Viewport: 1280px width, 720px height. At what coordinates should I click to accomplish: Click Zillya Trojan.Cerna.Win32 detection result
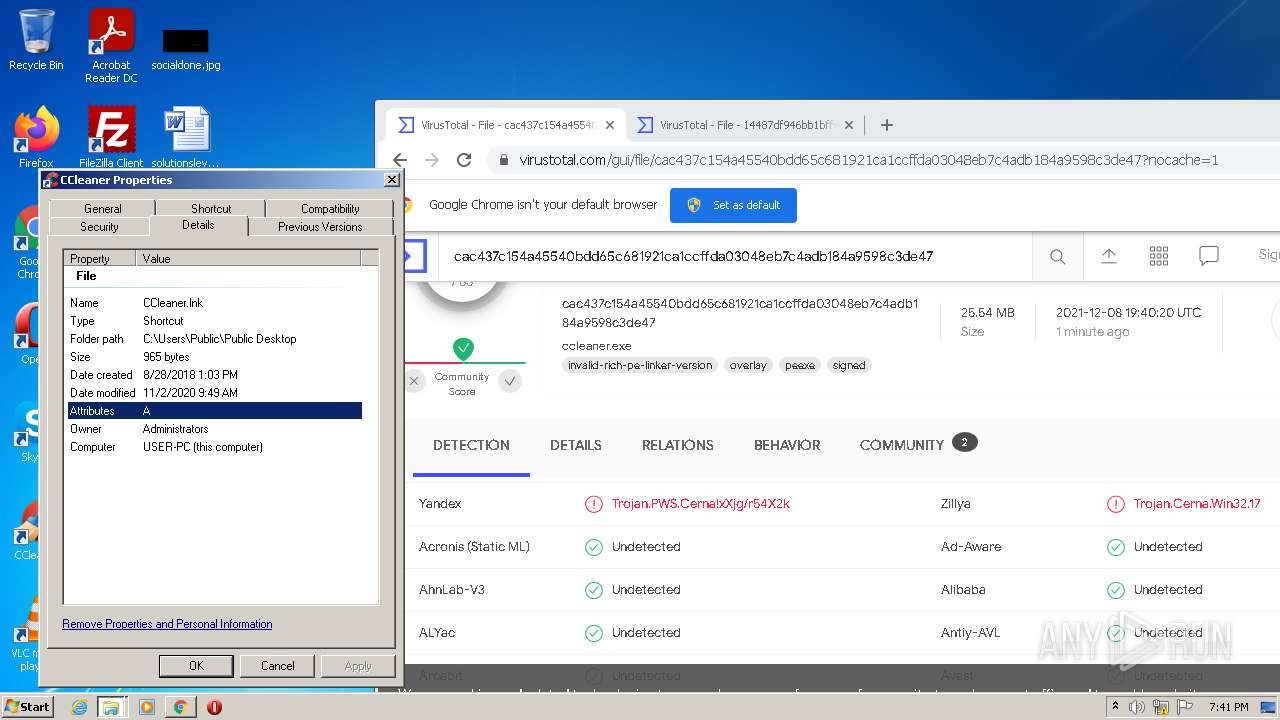(x=1197, y=504)
